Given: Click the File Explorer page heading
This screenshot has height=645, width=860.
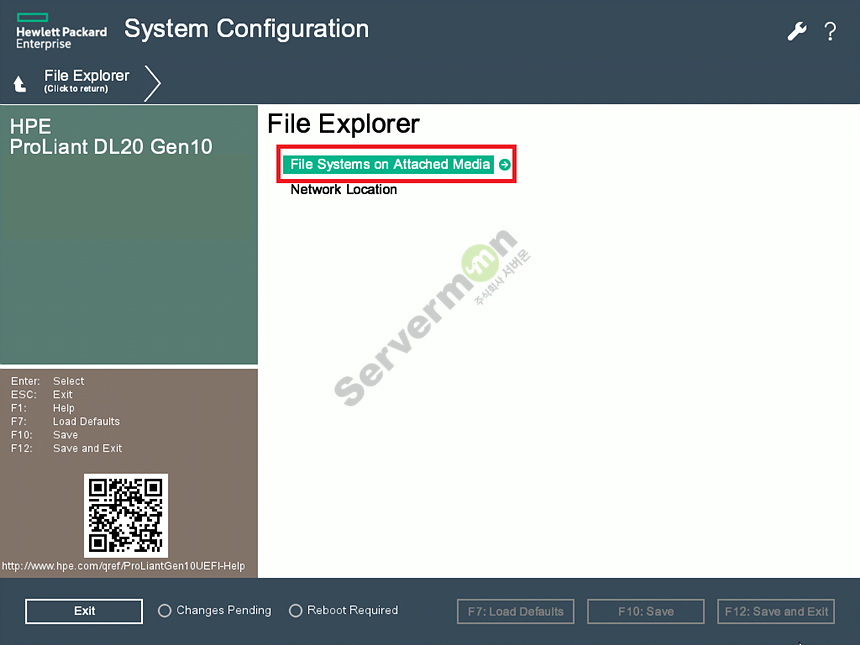Looking at the screenshot, I should point(343,123).
